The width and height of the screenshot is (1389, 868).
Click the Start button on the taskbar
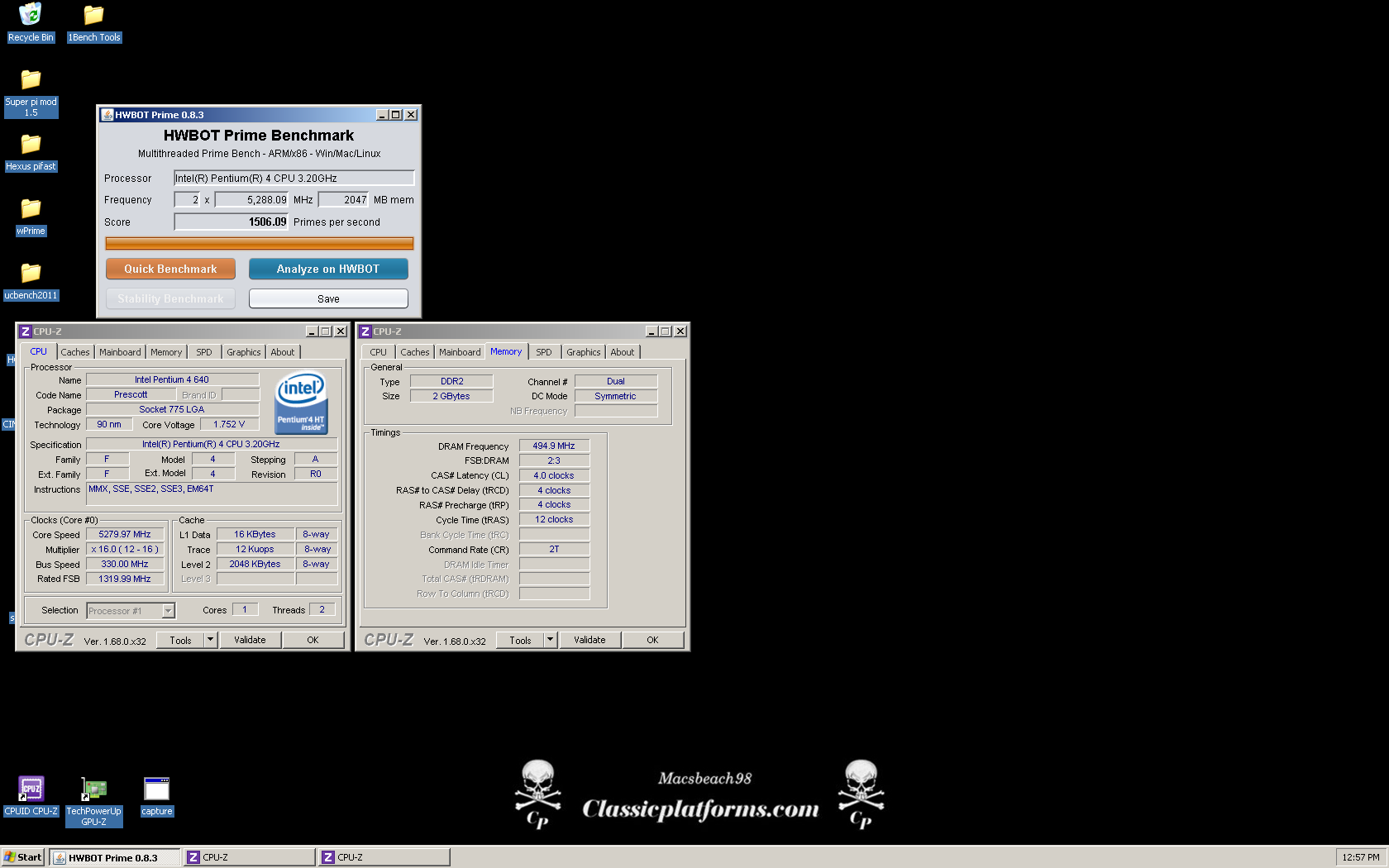click(x=22, y=857)
